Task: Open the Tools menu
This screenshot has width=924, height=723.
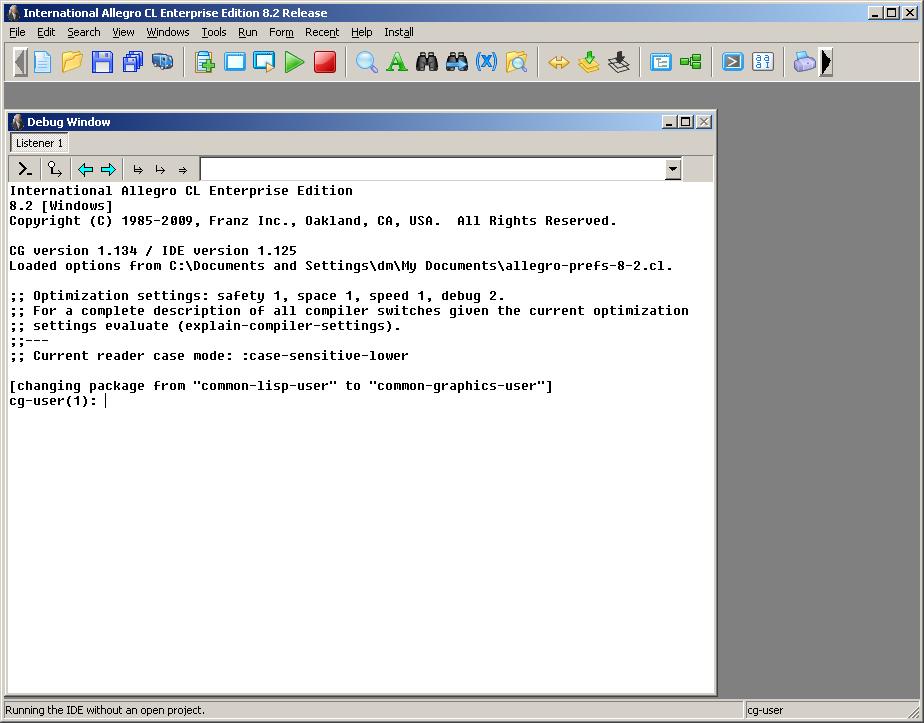Action: click(x=214, y=32)
